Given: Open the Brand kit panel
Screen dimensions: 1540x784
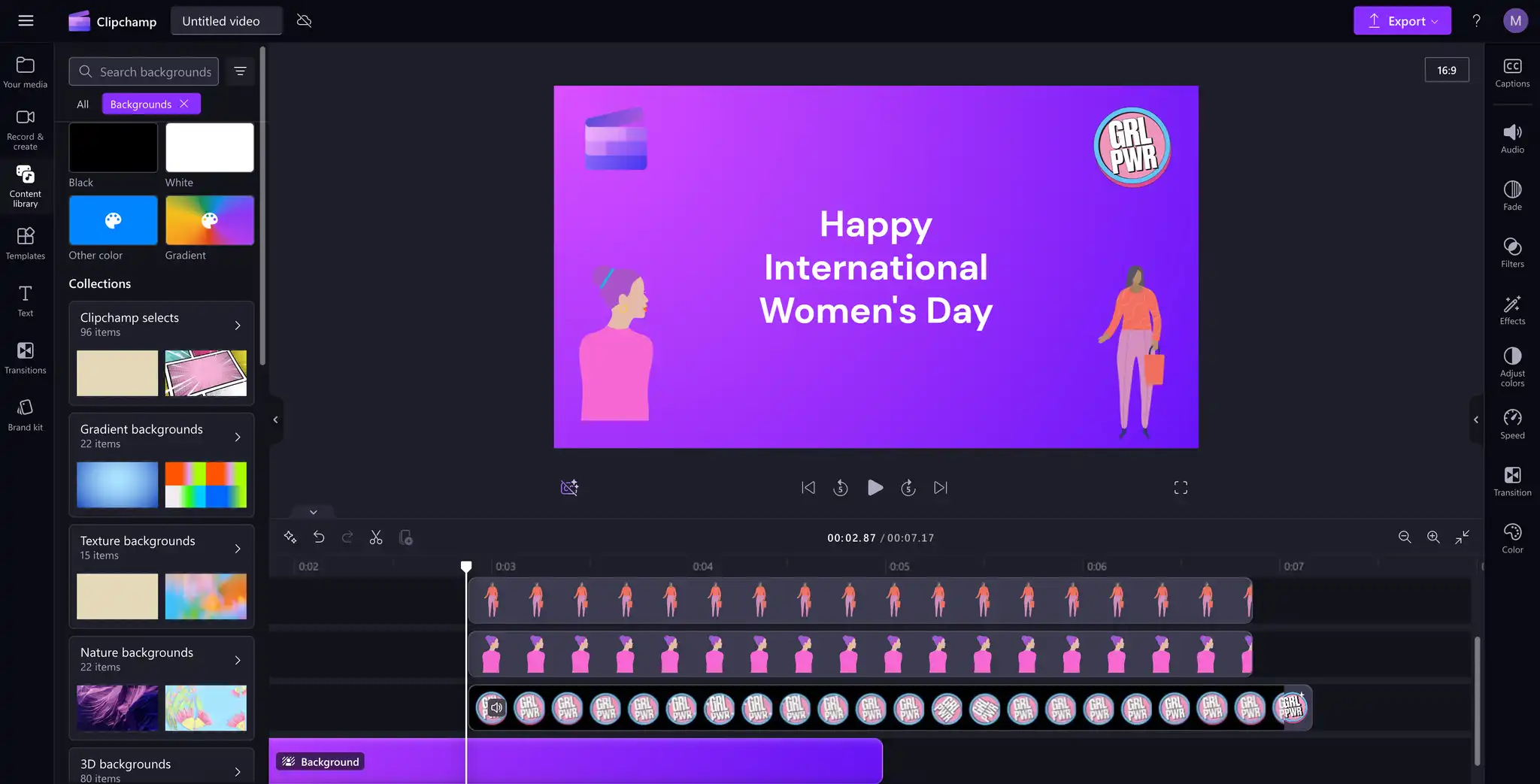Looking at the screenshot, I should click(26, 415).
